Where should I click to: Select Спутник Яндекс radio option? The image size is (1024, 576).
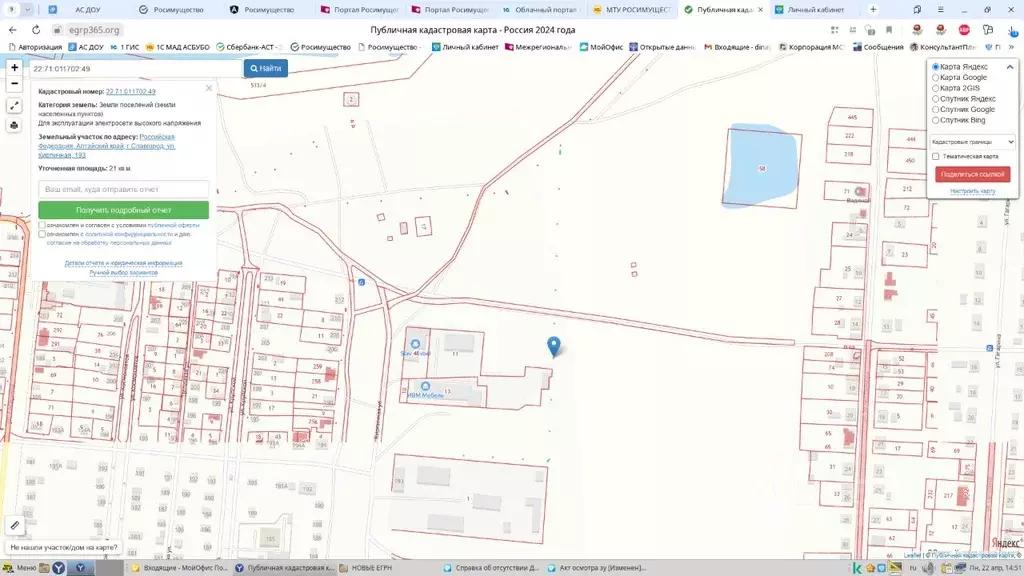pyautogui.click(x=936, y=99)
